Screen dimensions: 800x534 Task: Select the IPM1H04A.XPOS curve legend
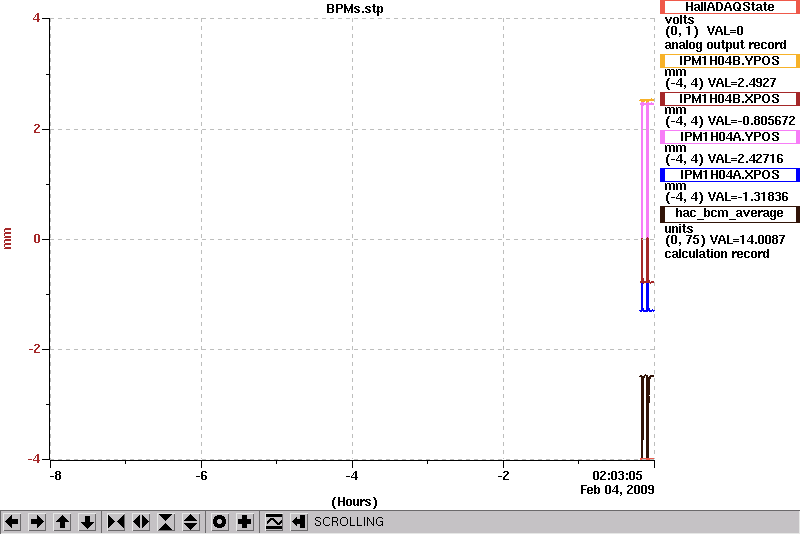tap(730, 175)
